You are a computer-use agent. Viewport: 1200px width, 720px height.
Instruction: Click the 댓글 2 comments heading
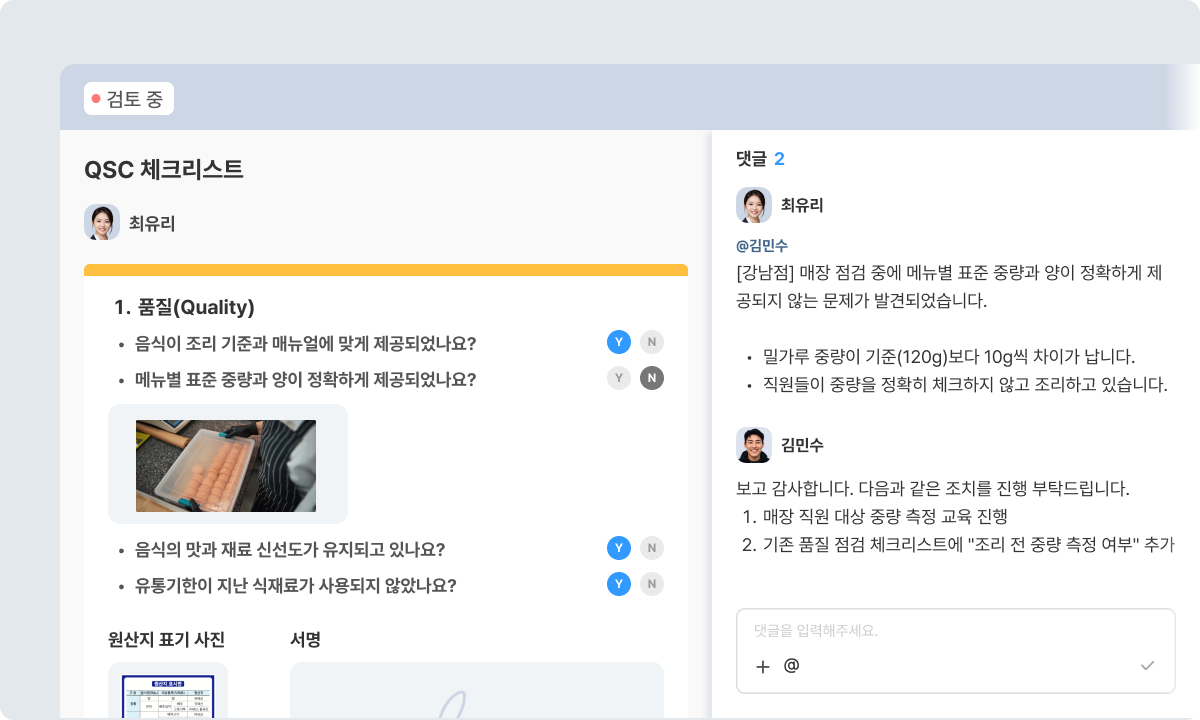[760, 158]
